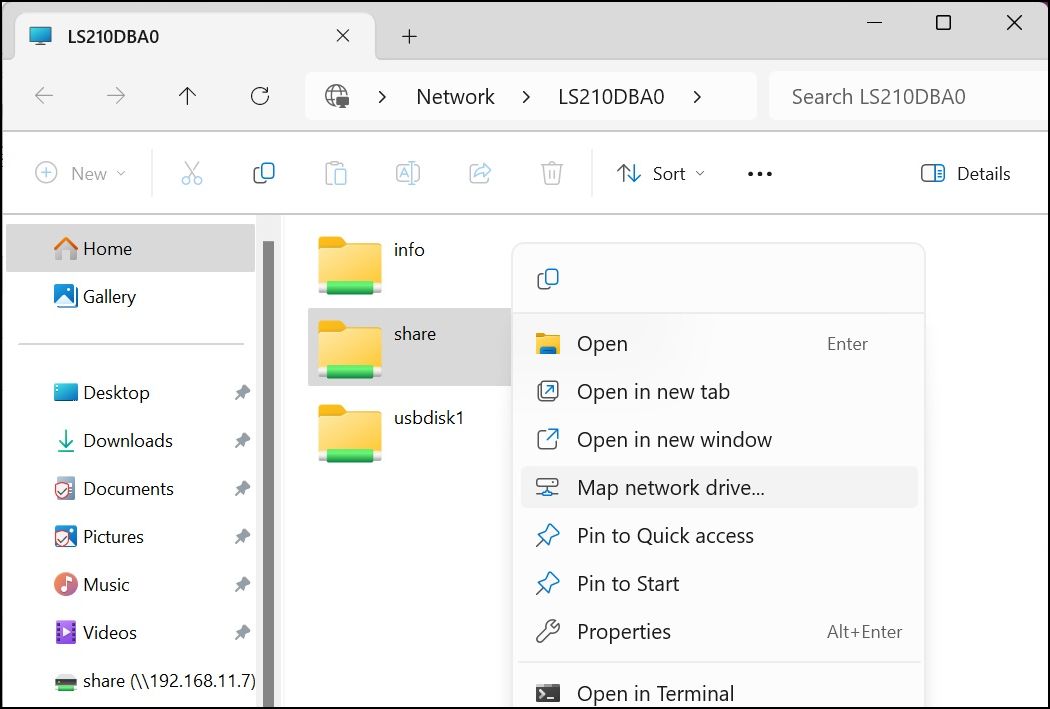
Task: Open the usbdisk1 network folder
Action: (x=391, y=433)
